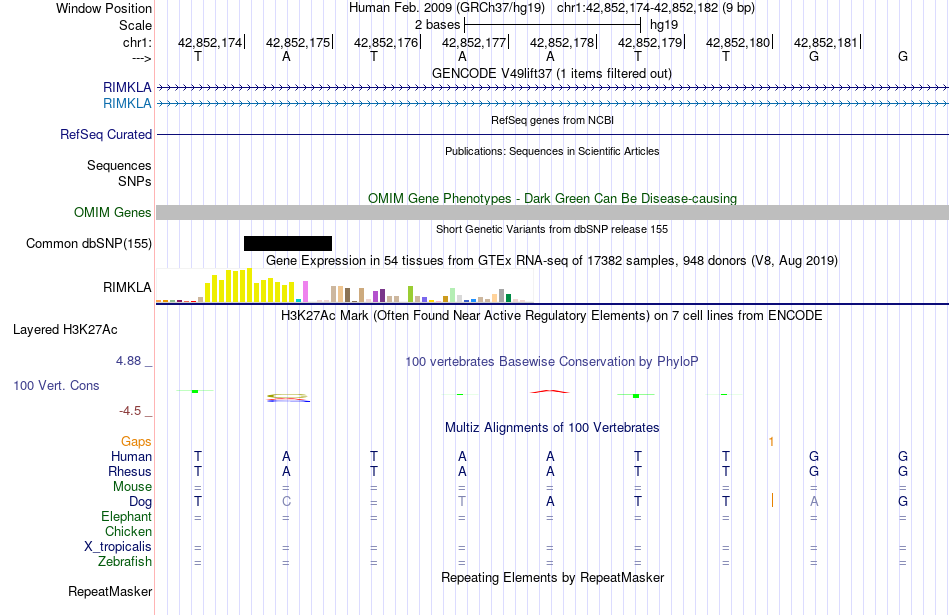The image size is (950, 615).
Task: Click the gray OMIM Genes bar
Action: (553, 213)
